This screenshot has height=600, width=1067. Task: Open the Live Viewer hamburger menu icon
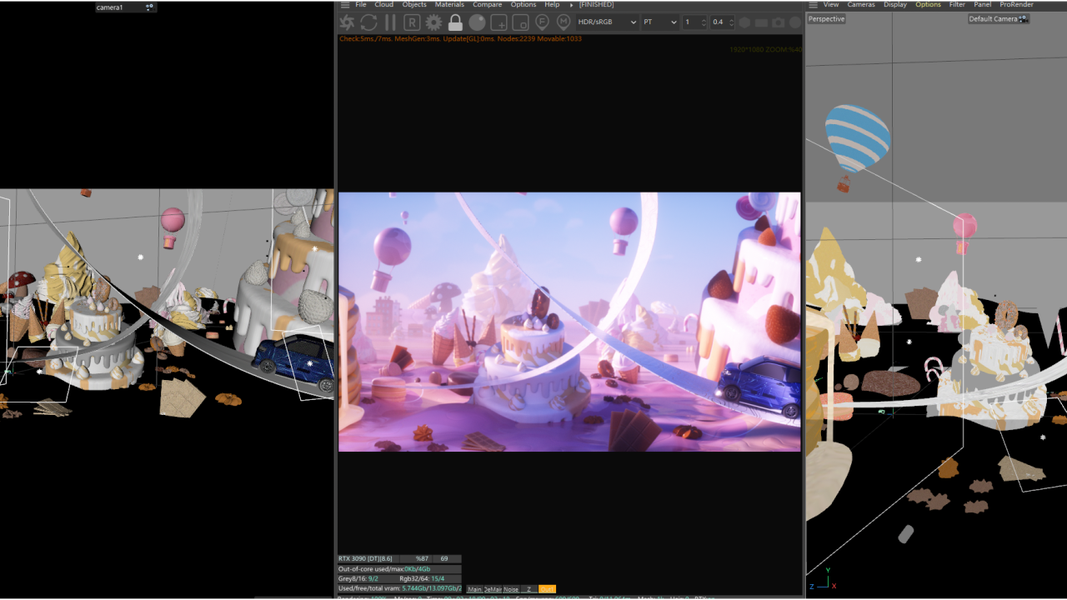345,5
